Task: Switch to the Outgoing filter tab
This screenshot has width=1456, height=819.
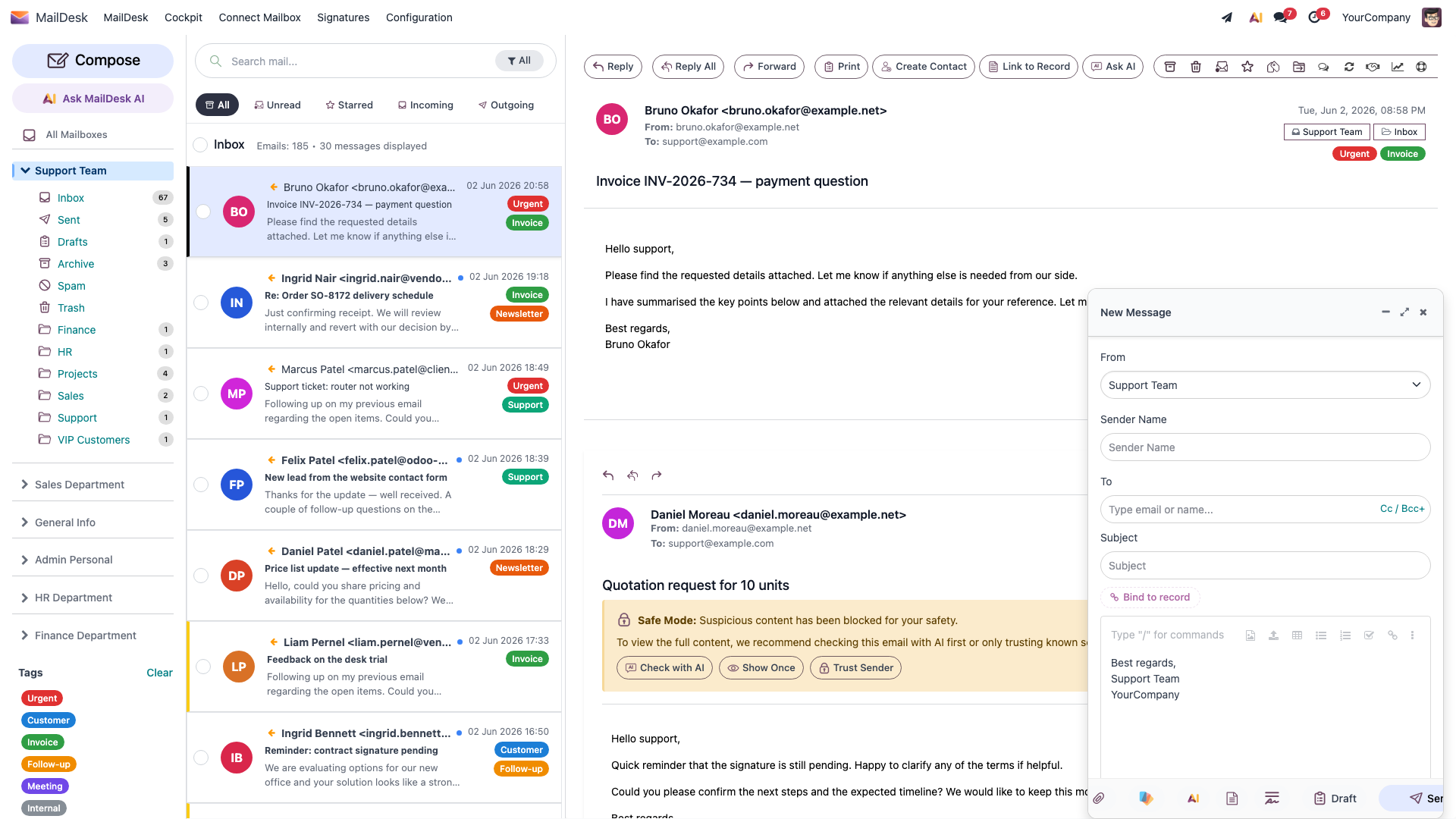Action: point(507,105)
